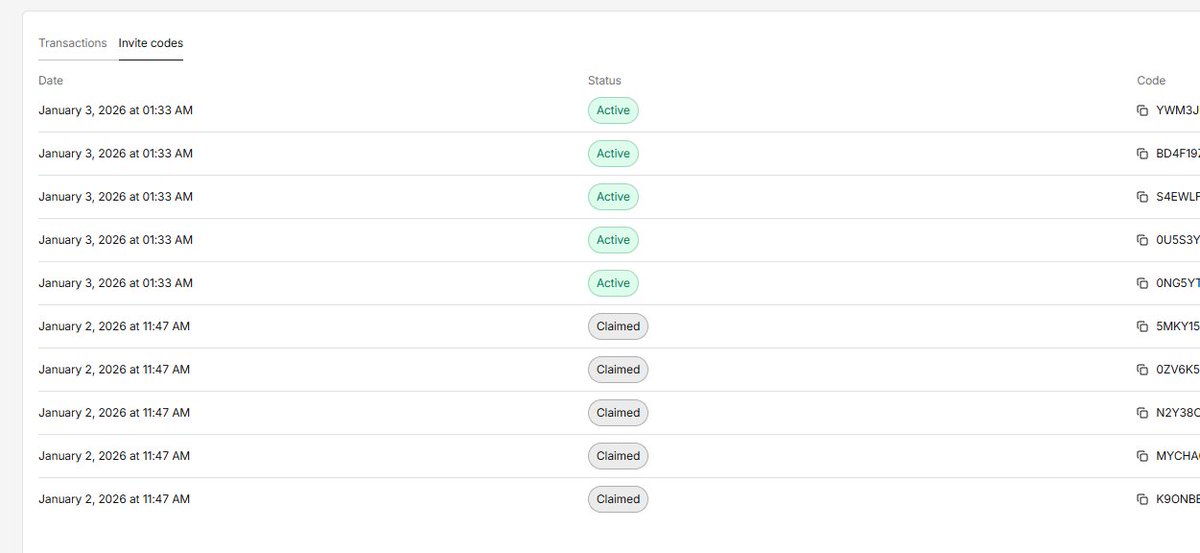The width and height of the screenshot is (1200, 553).
Task: Click the Claimed badge for code N2Y38
Action: pos(618,412)
